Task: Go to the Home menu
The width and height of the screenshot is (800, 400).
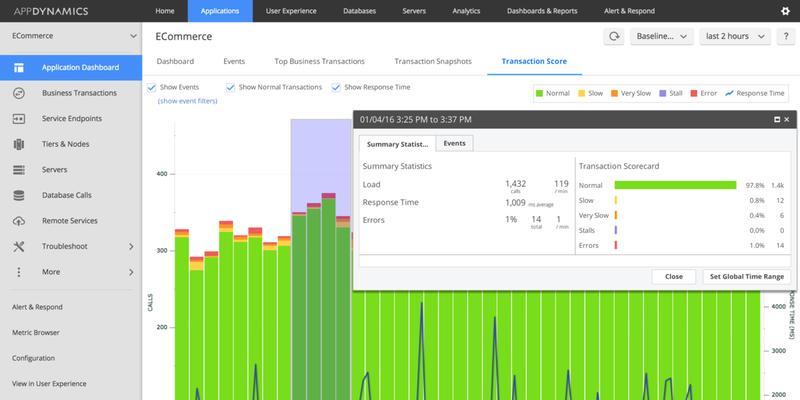Action: click(165, 11)
